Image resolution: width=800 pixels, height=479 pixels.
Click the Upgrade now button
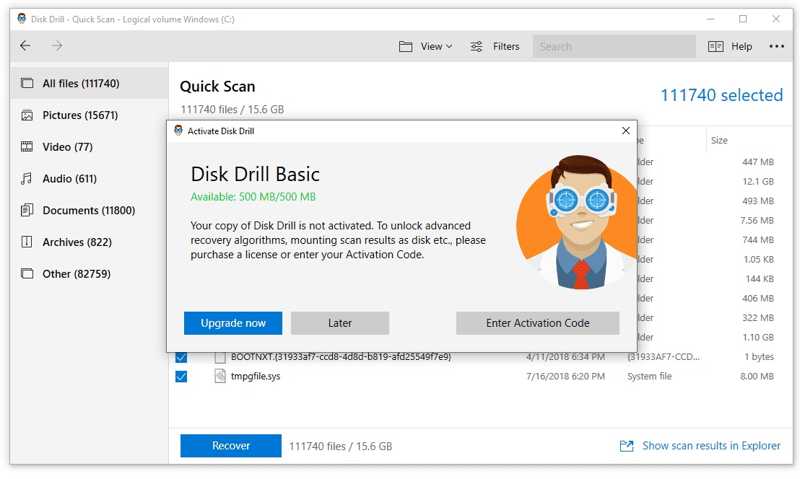233,323
